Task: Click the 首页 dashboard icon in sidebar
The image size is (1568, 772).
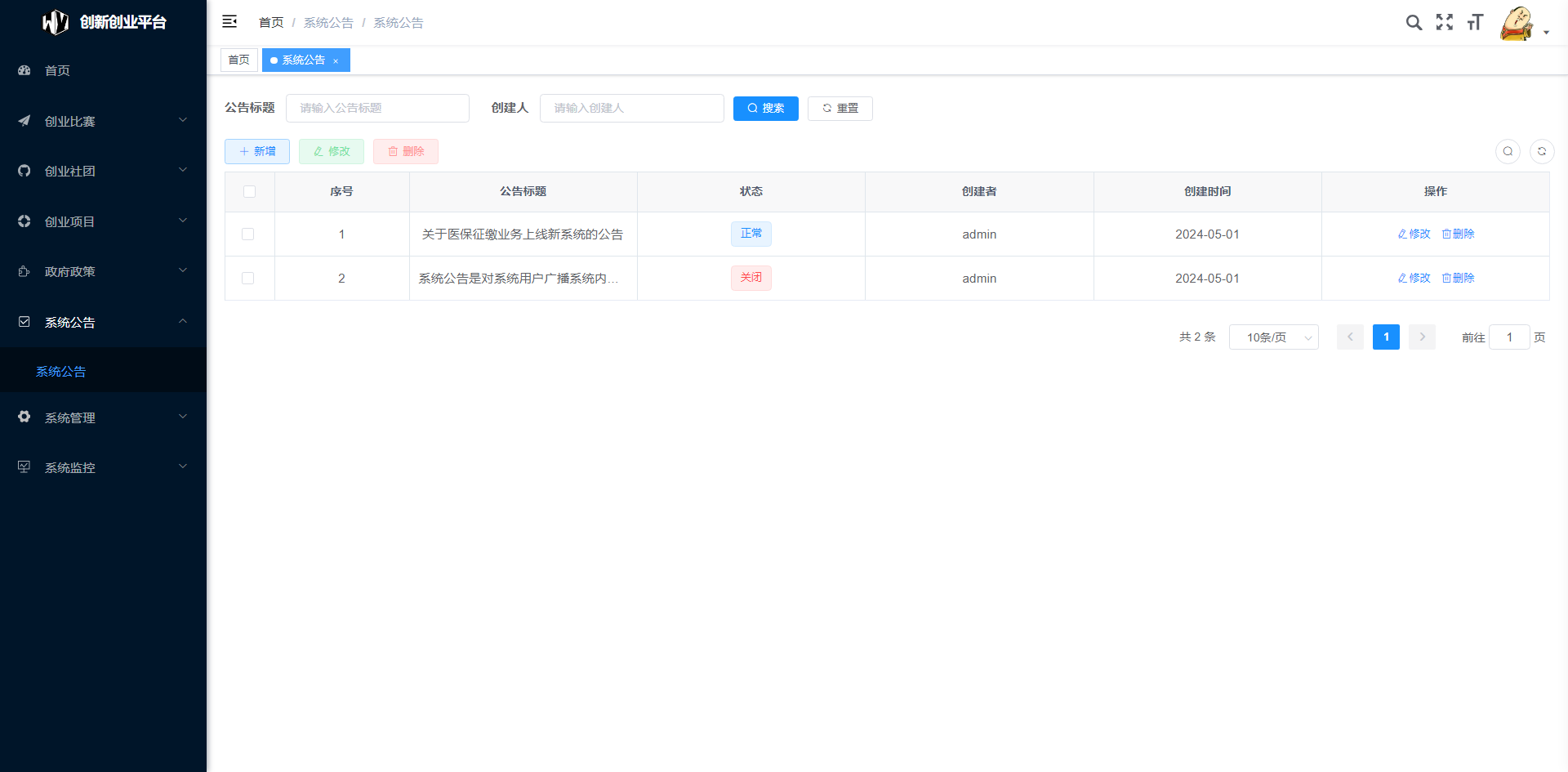Action: click(x=24, y=70)
